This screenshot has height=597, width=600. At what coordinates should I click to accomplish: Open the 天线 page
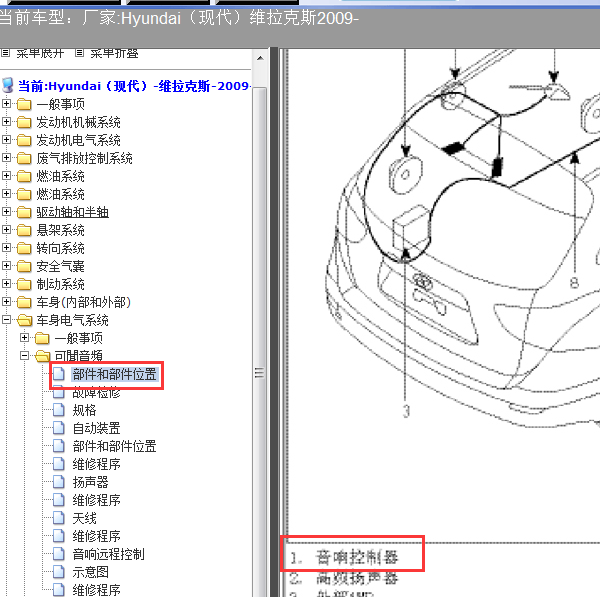84,518
